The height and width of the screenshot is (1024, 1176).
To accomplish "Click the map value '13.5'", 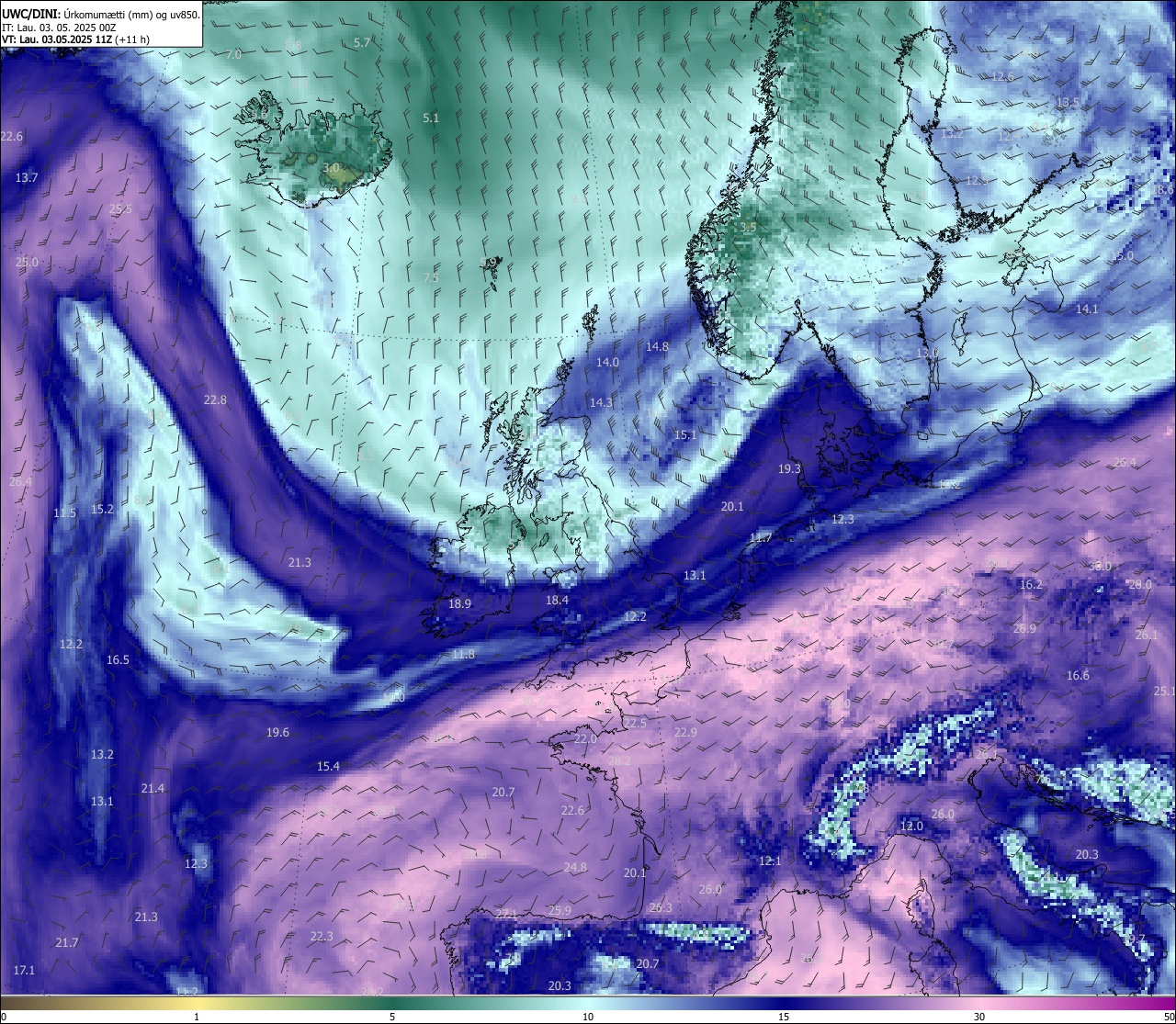I will 1068,103.
